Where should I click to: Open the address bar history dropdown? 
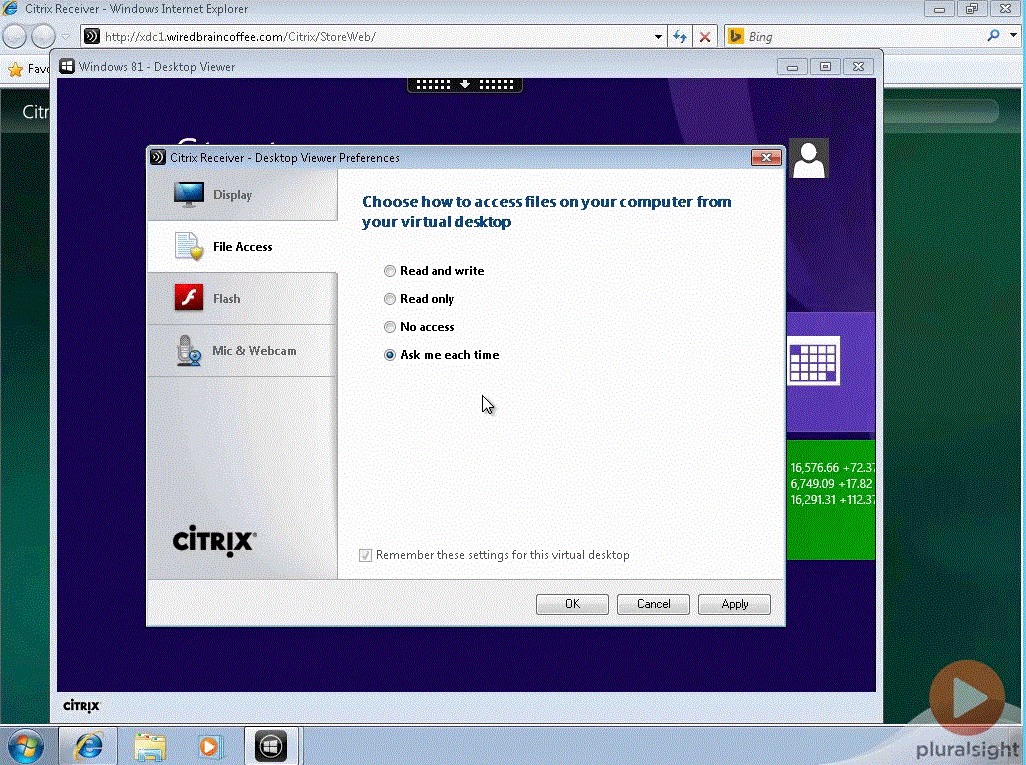[658, 37]
